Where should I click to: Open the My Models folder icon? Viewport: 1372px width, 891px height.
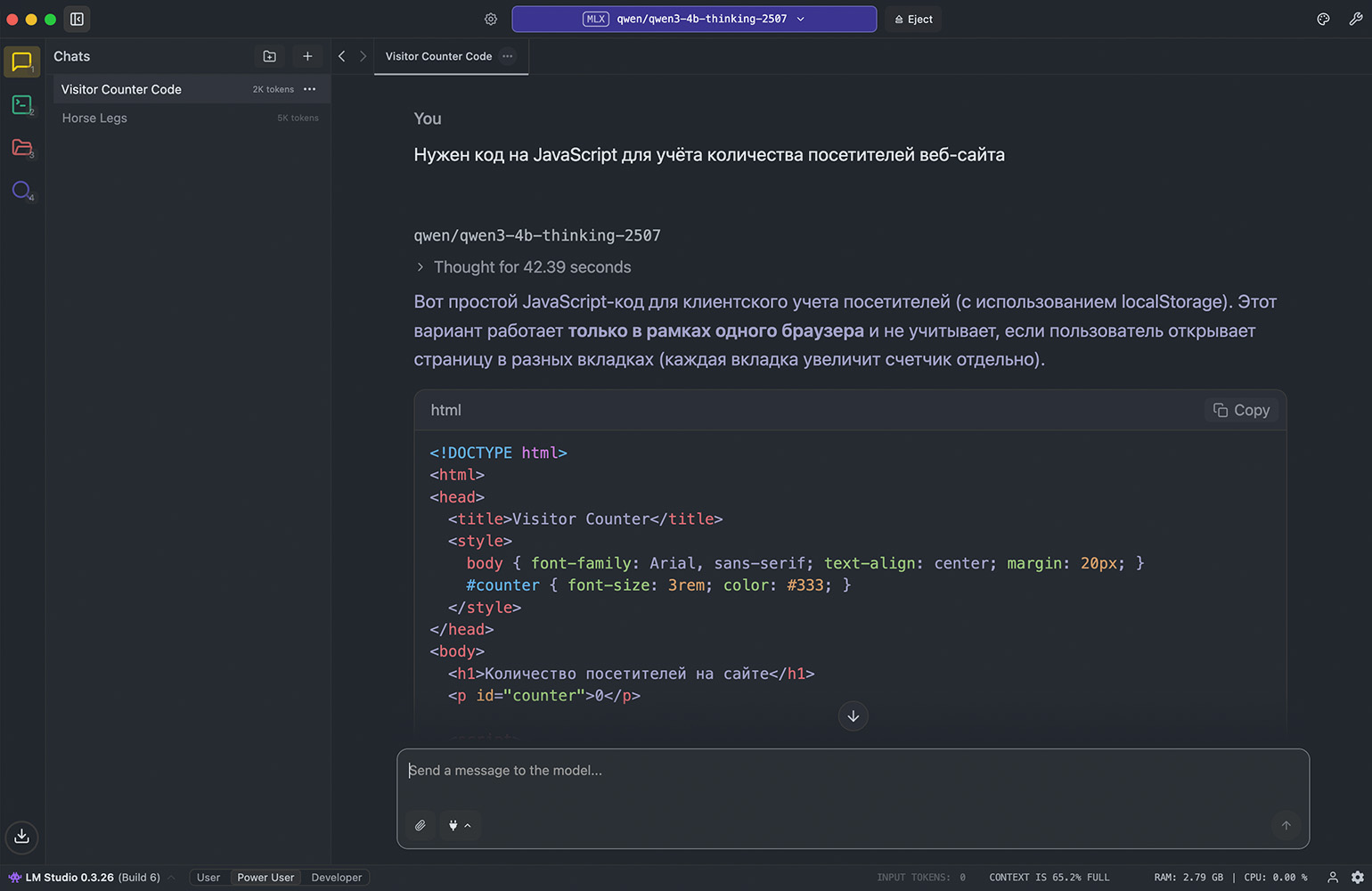[22, 148]
